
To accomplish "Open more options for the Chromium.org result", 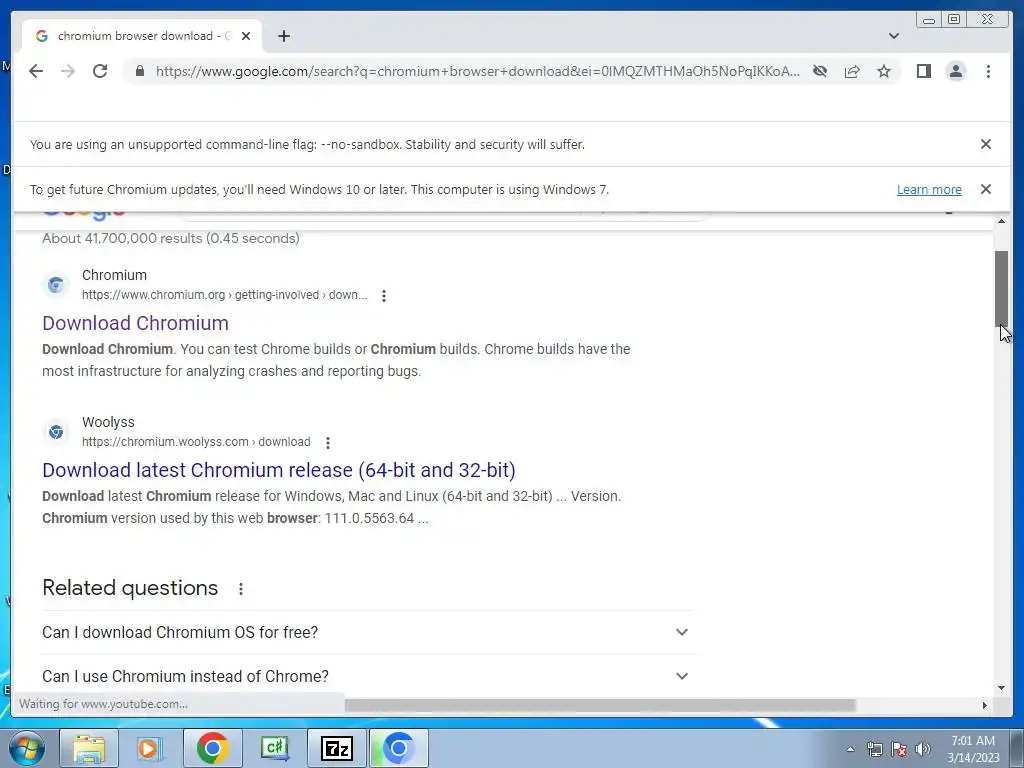I will point(384,295).
